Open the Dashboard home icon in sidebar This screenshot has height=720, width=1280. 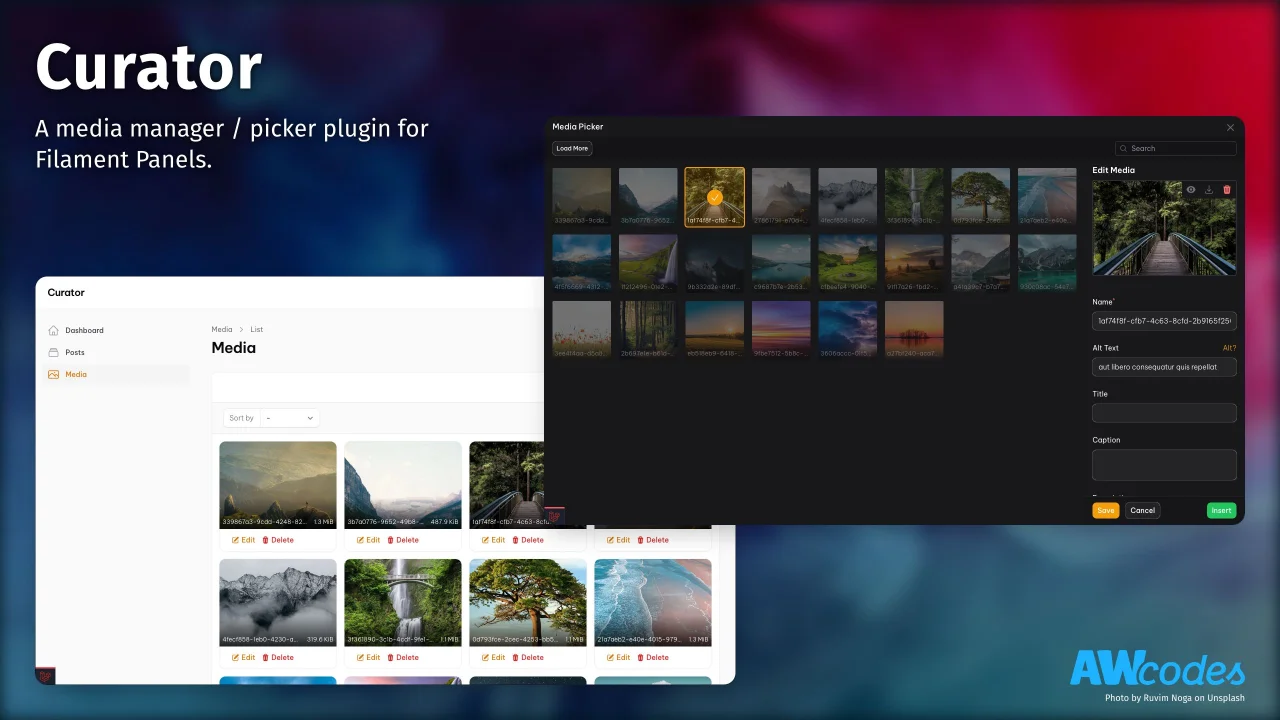(x=56, y=330)
